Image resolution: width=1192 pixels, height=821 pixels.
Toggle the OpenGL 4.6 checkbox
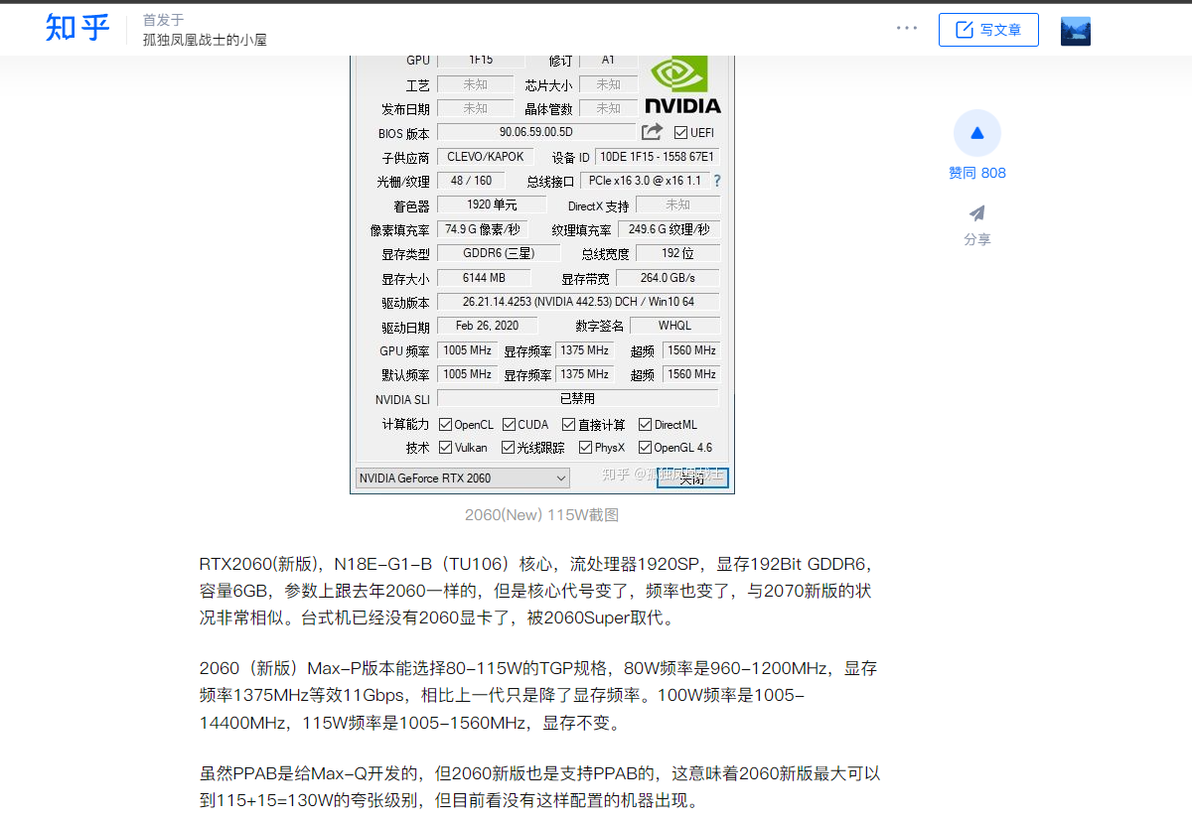pyautogui.click(x=645, y=448)
